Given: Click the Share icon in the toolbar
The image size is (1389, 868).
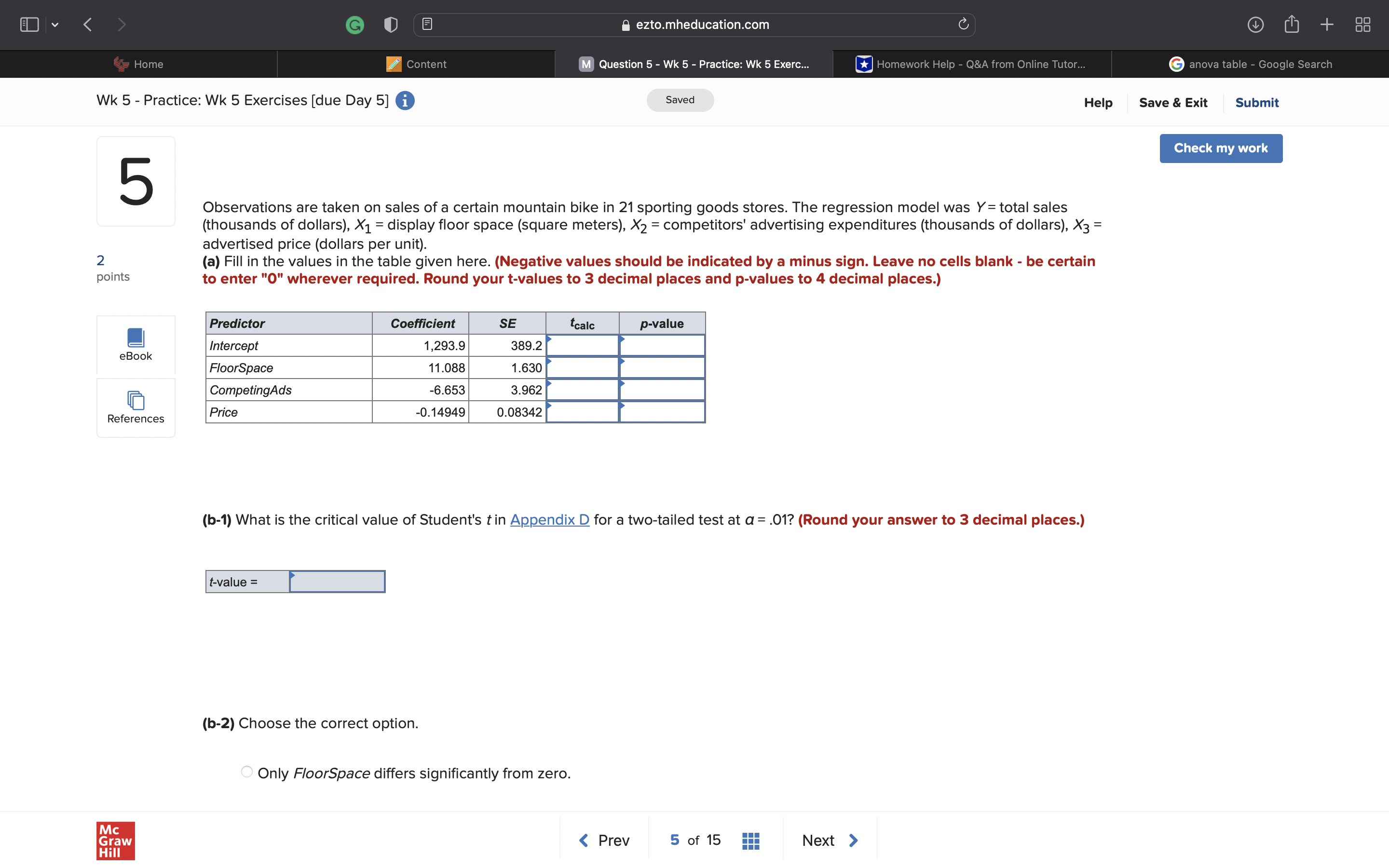Looking at the screenshot, I should tap(1292, 24).
